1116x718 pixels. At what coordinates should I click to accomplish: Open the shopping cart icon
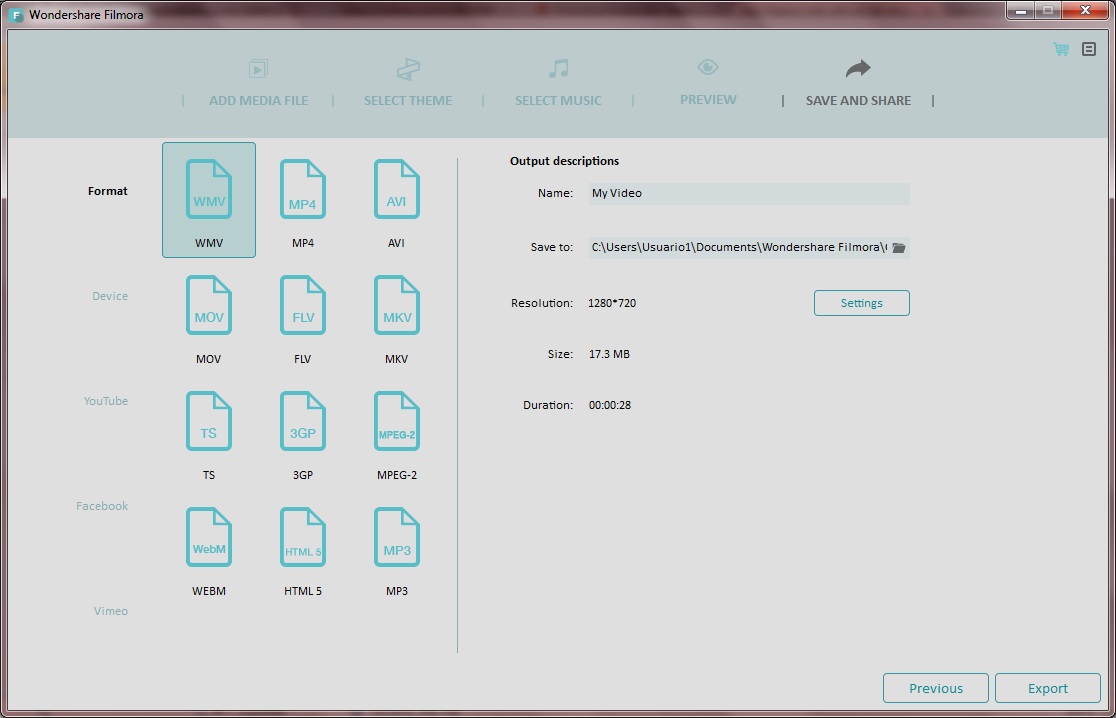pyautogui.click(x=1059, y=48)
